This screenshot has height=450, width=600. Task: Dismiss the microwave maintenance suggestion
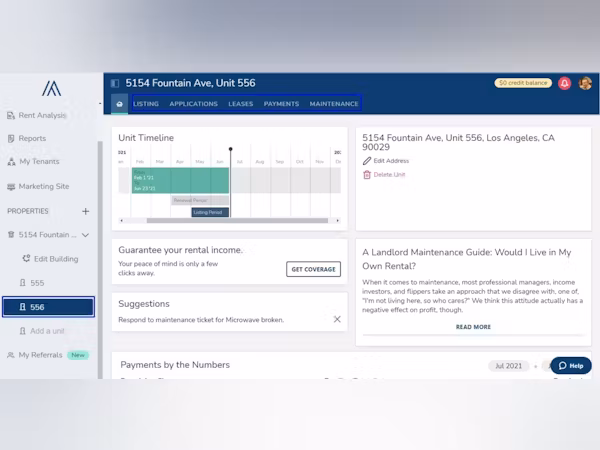(337, 319)
